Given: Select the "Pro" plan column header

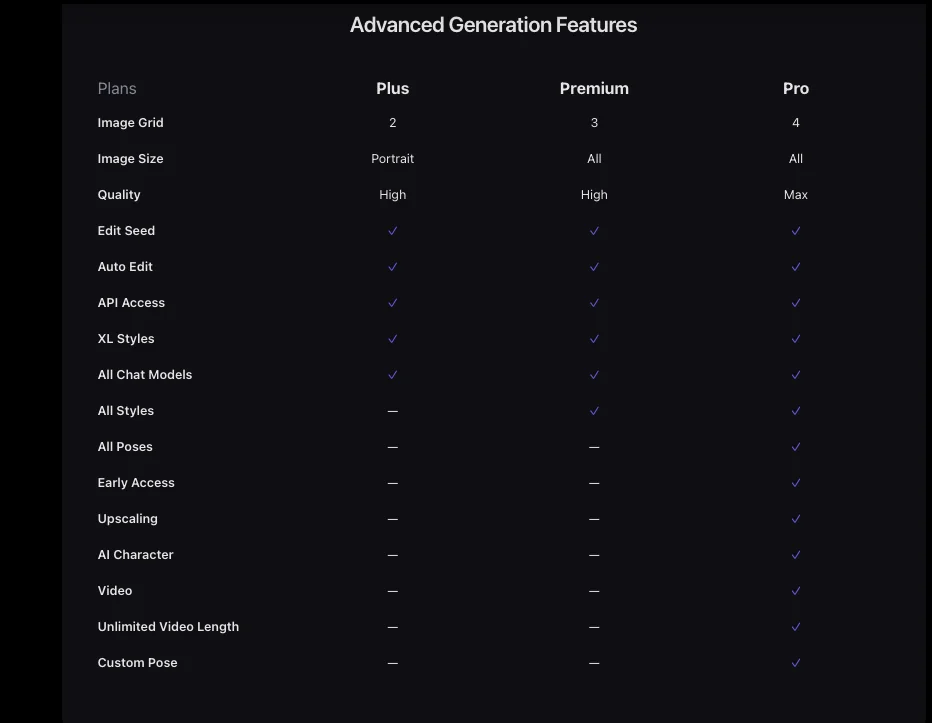Looking at the screenshot, I should pyautogui.click(x=795, y=89).
